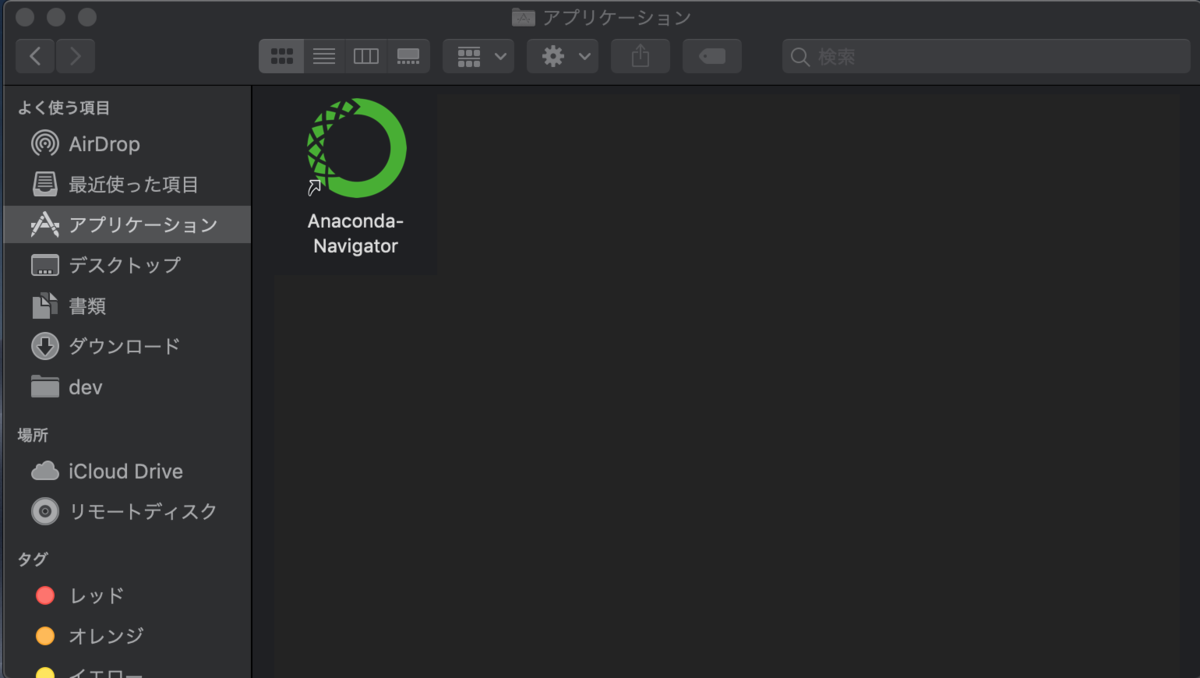Click the Edit Tags toolbar button
The image size is (1200, 678).
712,56
